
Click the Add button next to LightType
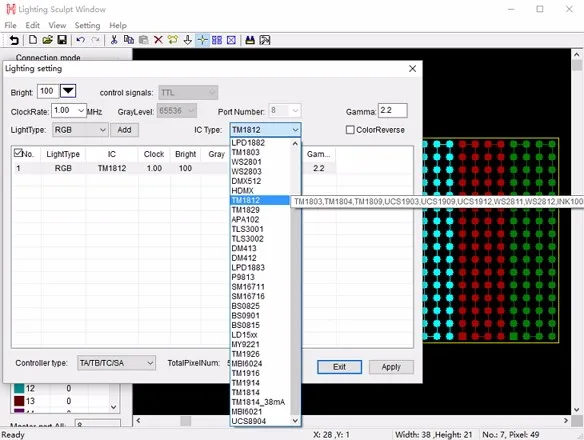tap(124, 130)
